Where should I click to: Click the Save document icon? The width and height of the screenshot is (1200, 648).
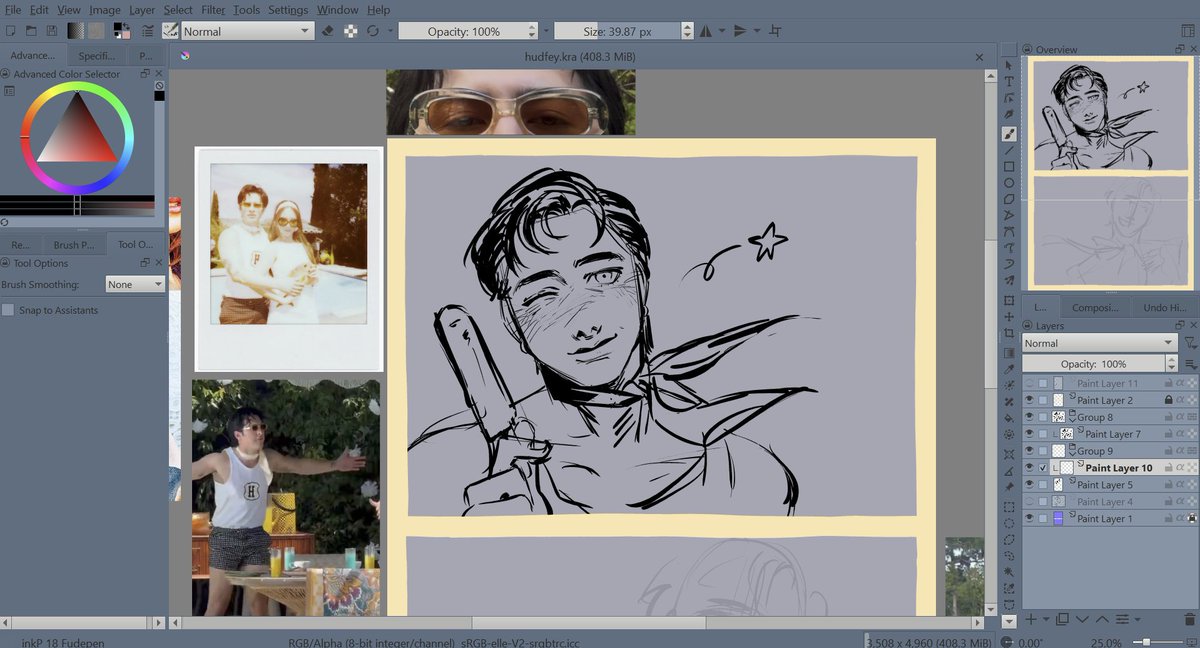tap(51, 31)
